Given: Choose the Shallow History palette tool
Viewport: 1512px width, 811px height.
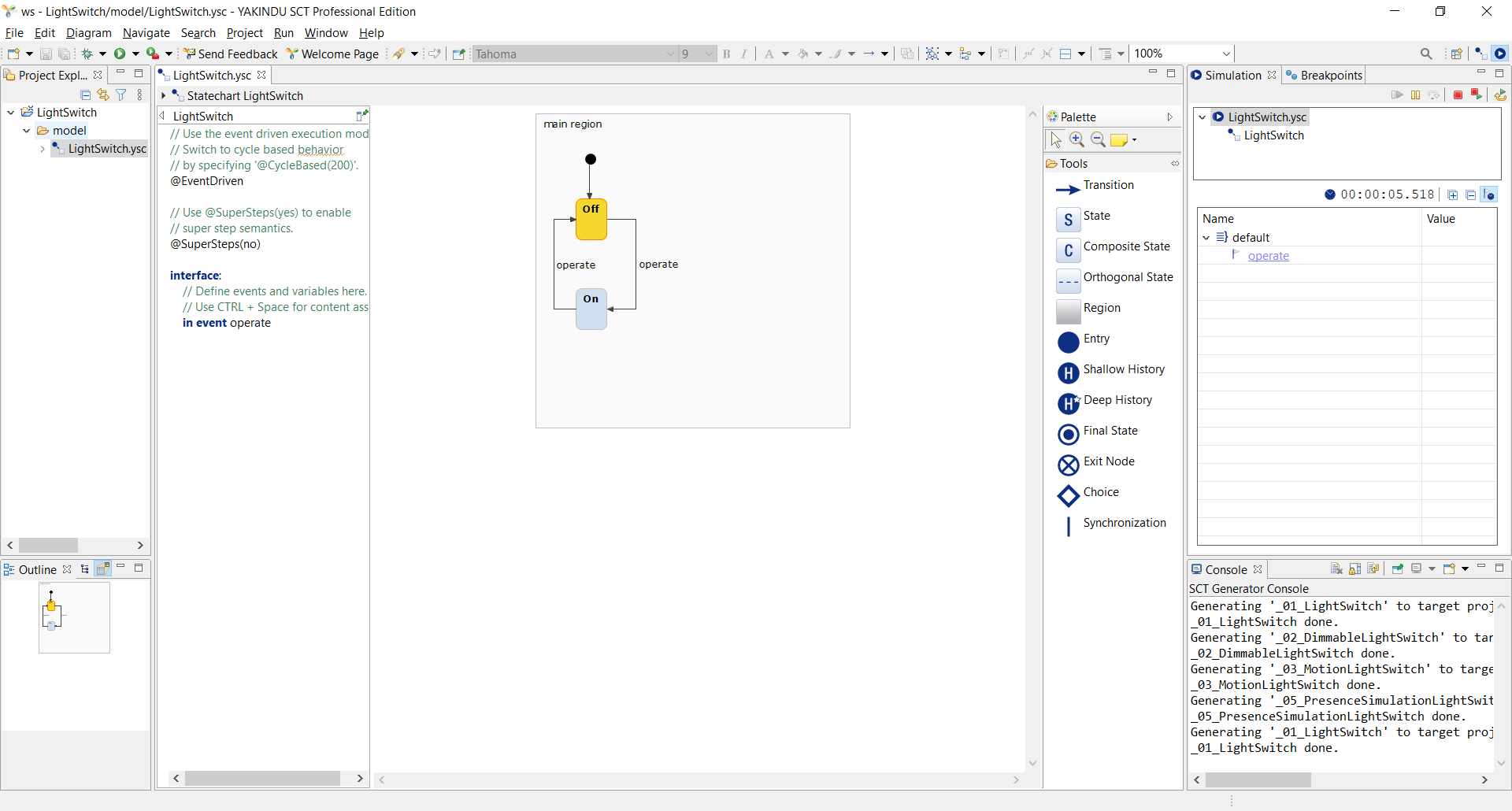Looking at the screenshot, I should [x=1123, y=370].
